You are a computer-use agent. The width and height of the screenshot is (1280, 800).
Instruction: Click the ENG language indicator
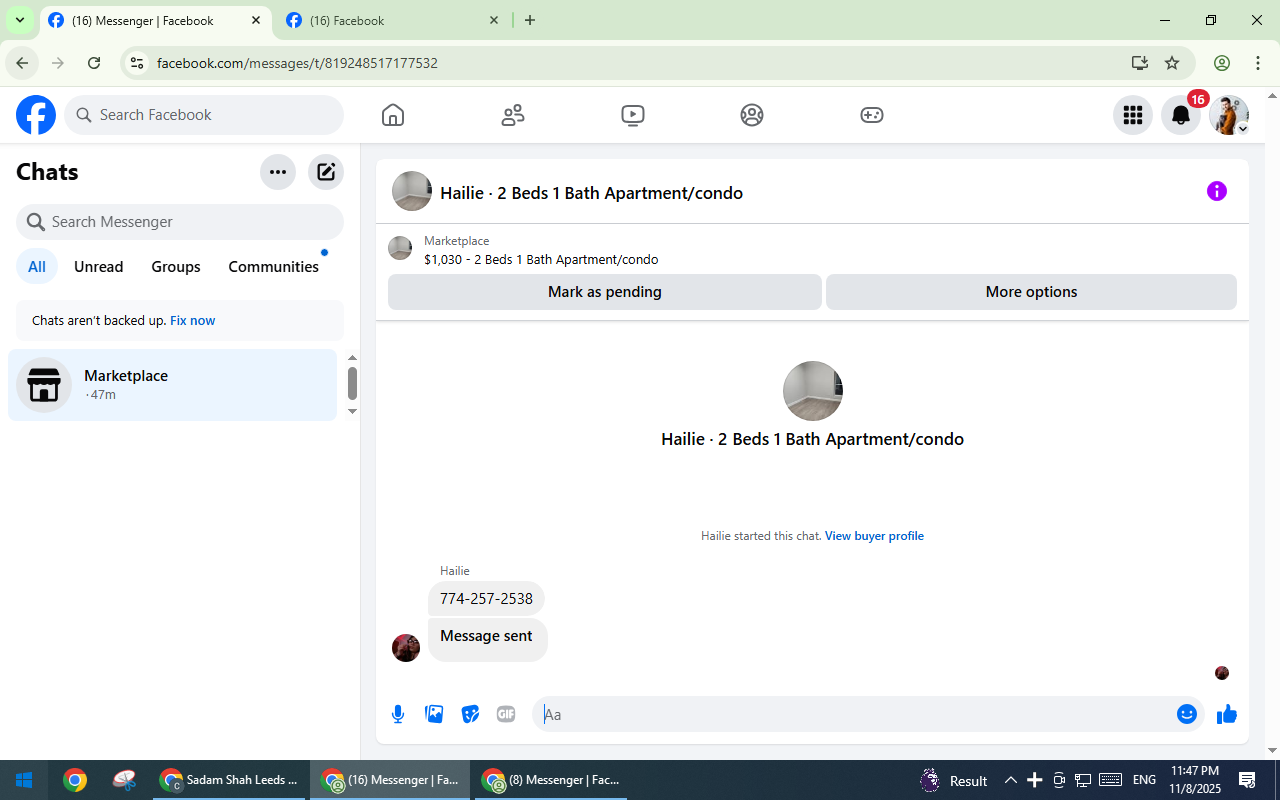click(1144, 780)
